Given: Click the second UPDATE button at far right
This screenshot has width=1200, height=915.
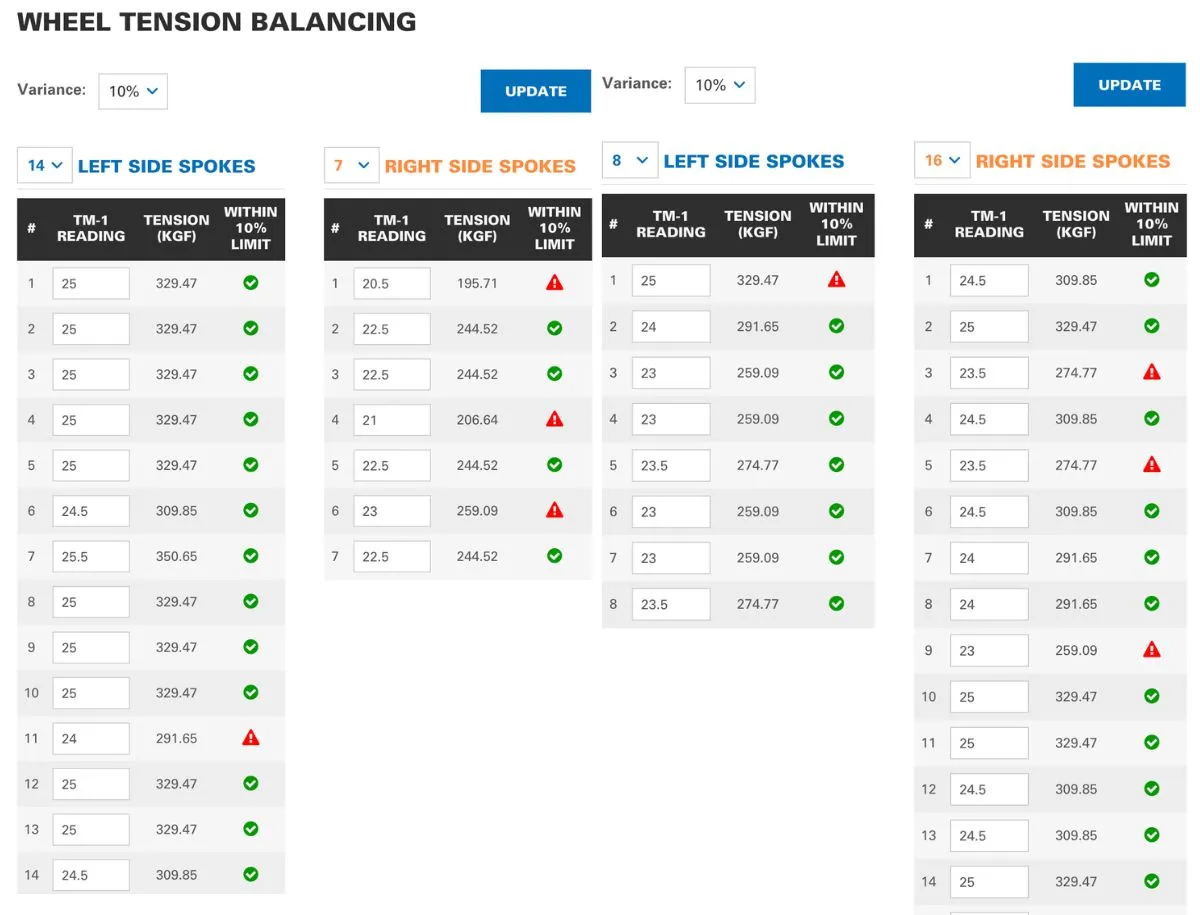Looking at the screenshot, I should click(1130, 85).
